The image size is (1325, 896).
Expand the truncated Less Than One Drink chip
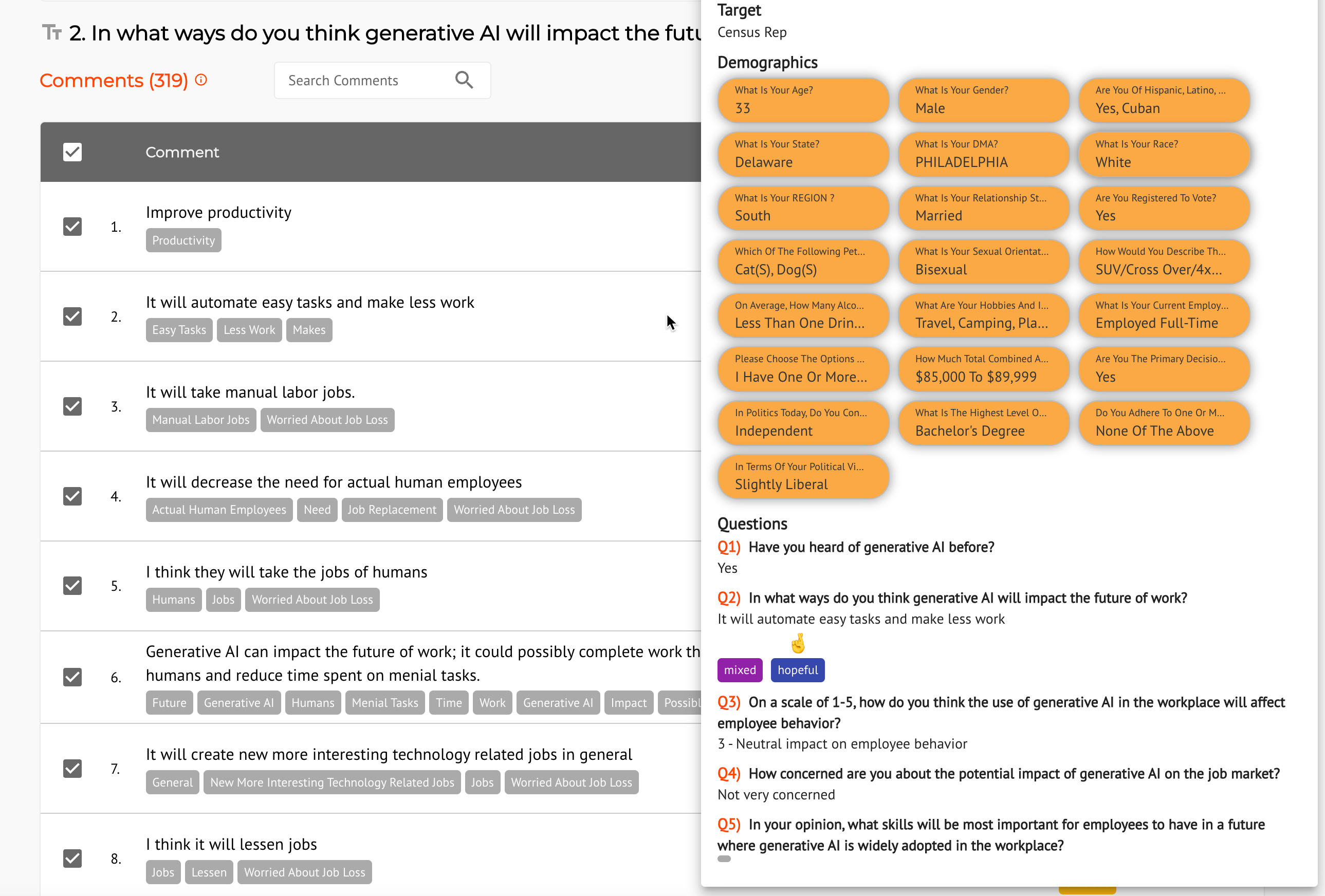803,315
